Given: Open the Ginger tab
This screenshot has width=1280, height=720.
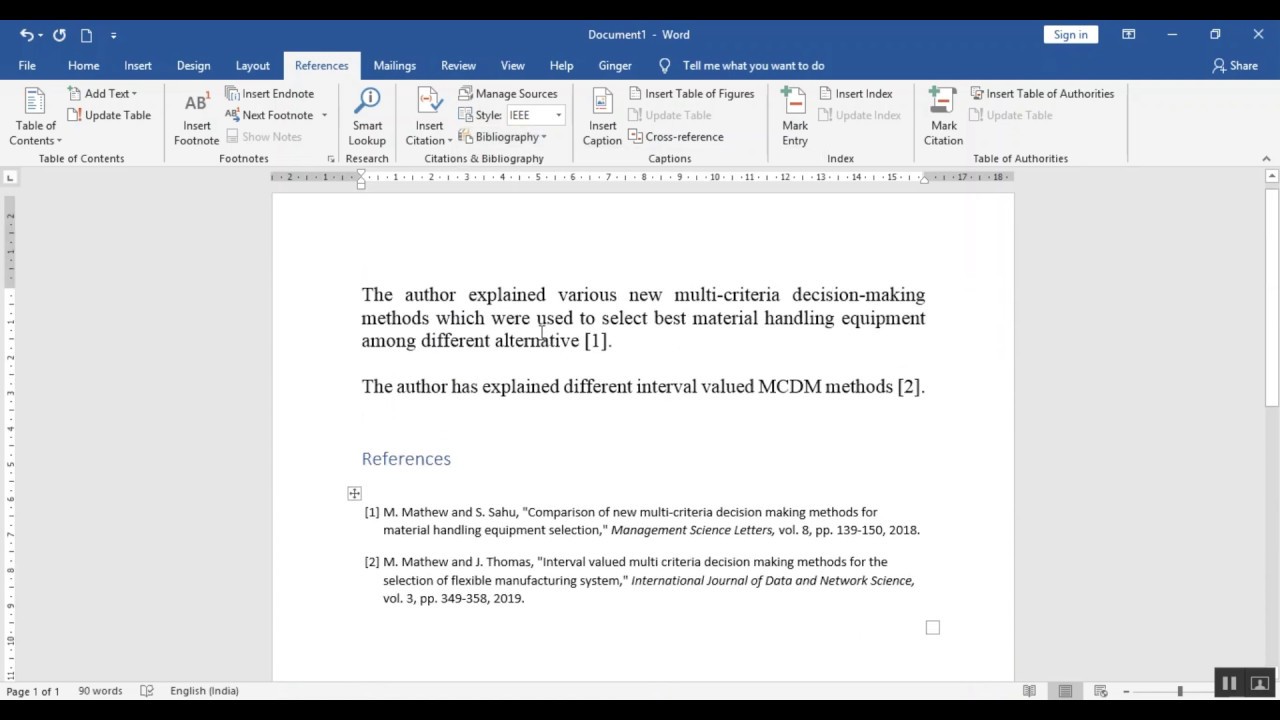Looking at the screenshot, I should pos(615,65).
